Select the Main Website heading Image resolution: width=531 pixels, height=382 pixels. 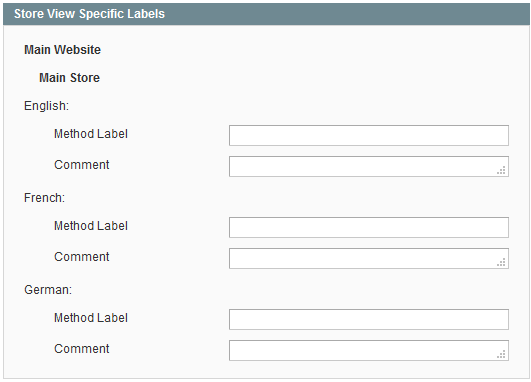(x=62, y=50)
